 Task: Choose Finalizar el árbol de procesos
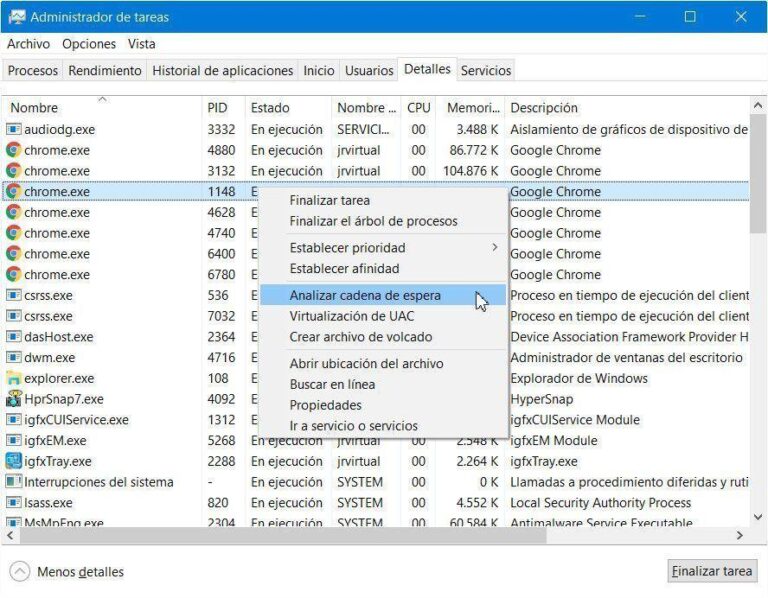coord(373,221)
